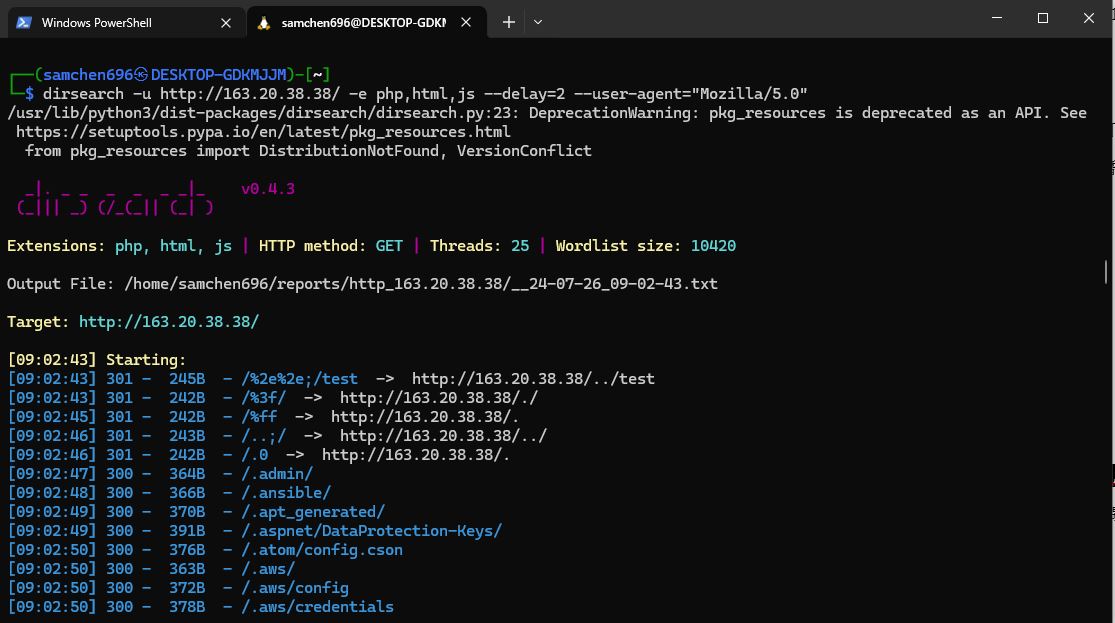1115x623 pixels.
Task: Click the HTTP method GET value
Action: point(389,245)
